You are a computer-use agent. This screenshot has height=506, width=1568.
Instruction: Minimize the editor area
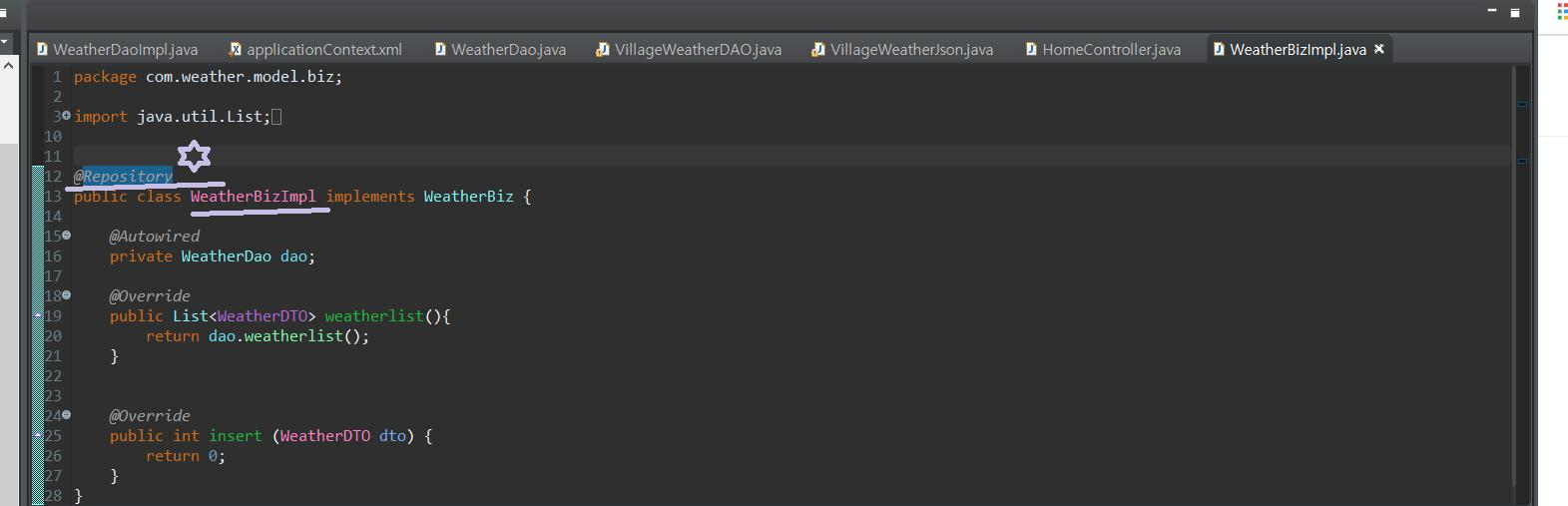[1492, 11]
